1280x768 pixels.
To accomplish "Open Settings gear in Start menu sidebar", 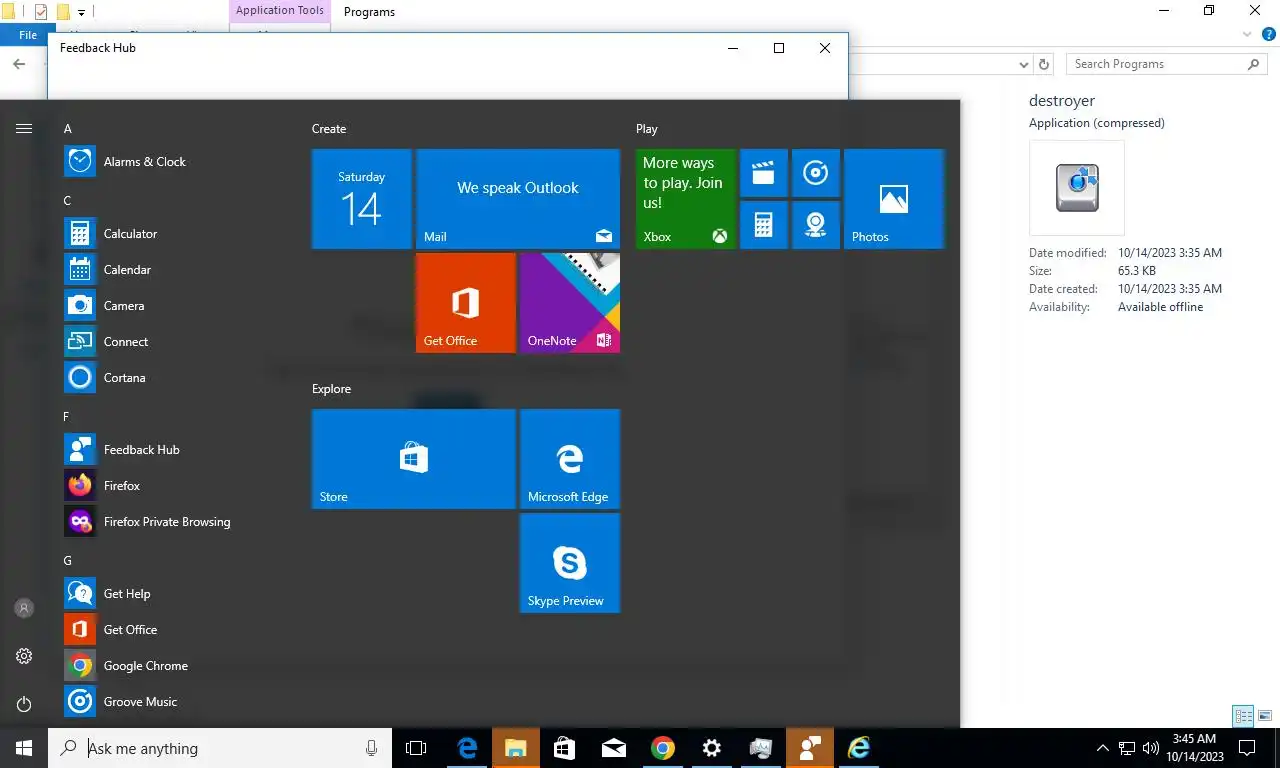I will [x=24, y=656].
